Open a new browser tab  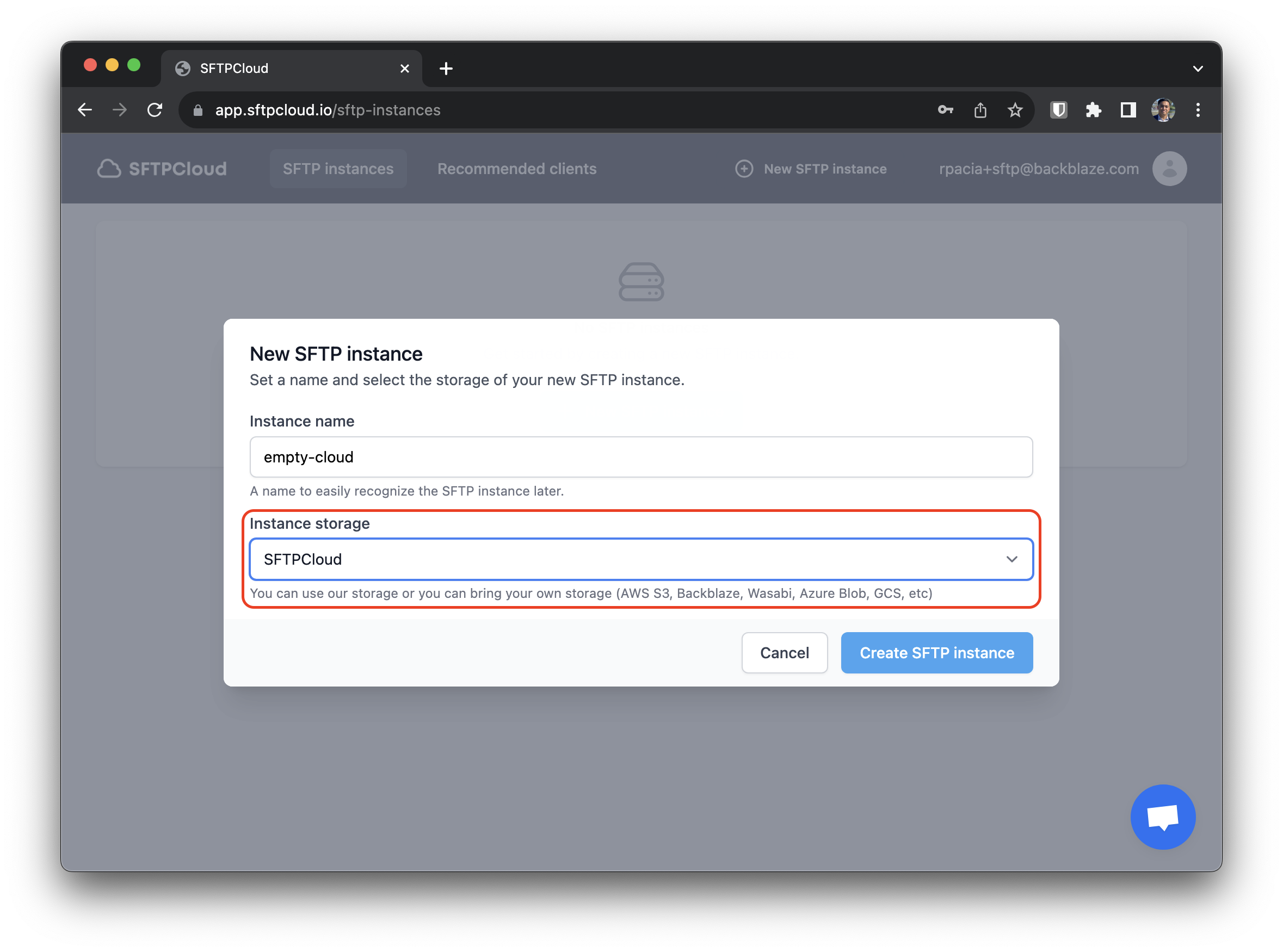446,69
